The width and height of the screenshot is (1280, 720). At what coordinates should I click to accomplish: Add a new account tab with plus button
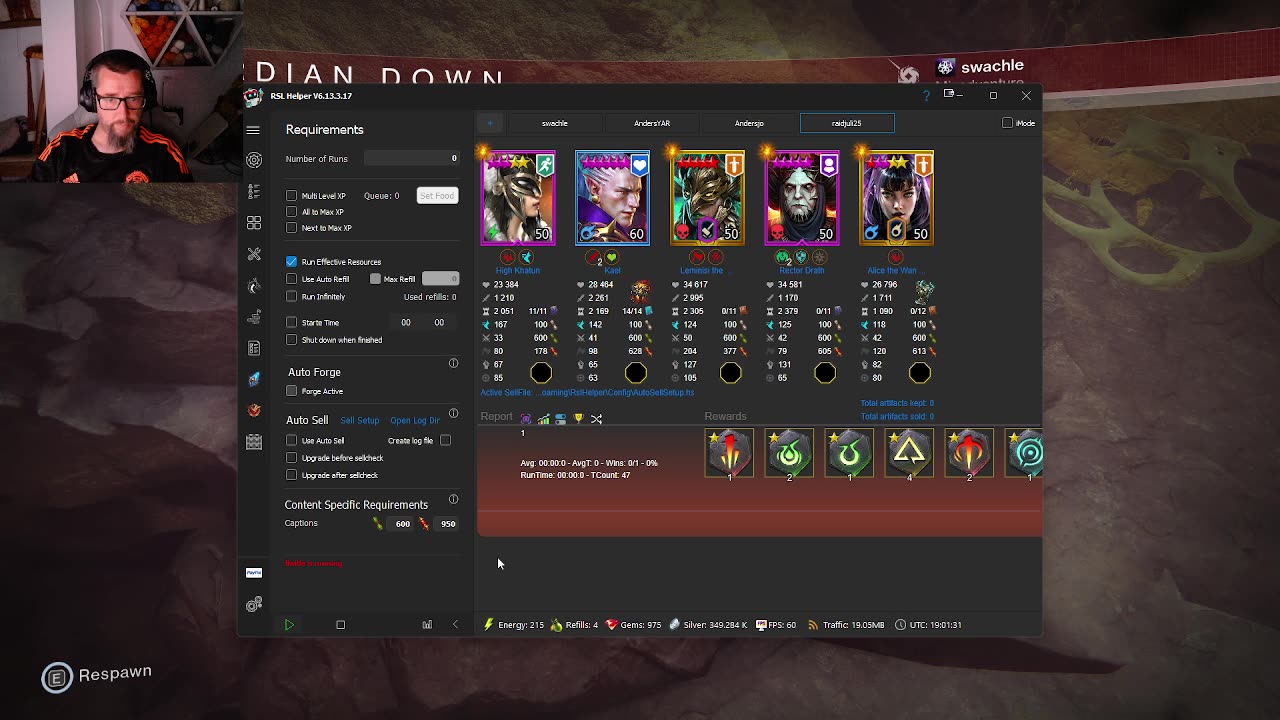[x=490, y=123]
